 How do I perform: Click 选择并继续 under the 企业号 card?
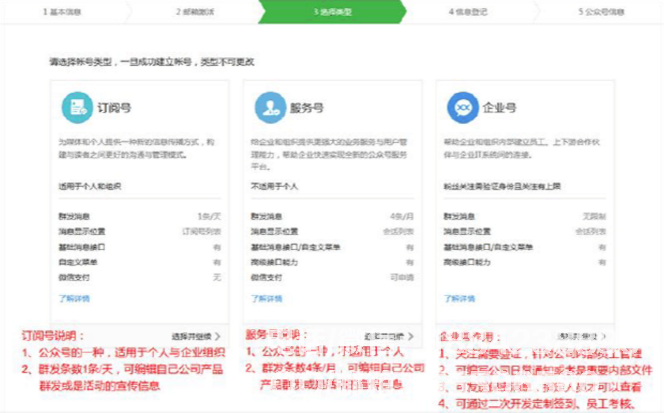pyautogui.click(x=582, y=336)
